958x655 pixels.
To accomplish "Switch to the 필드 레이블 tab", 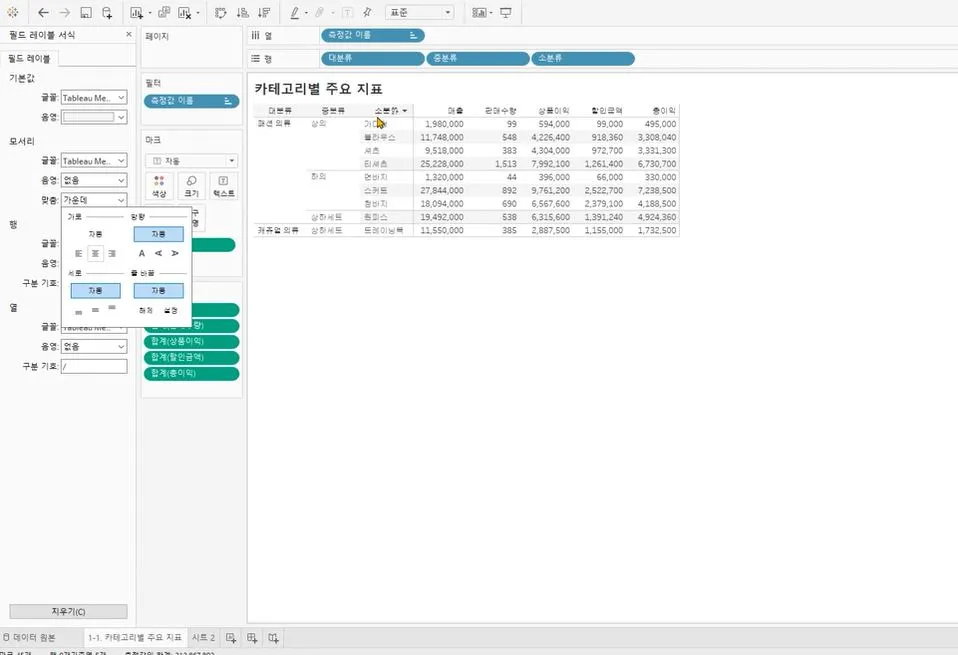I will click(29, 59).
